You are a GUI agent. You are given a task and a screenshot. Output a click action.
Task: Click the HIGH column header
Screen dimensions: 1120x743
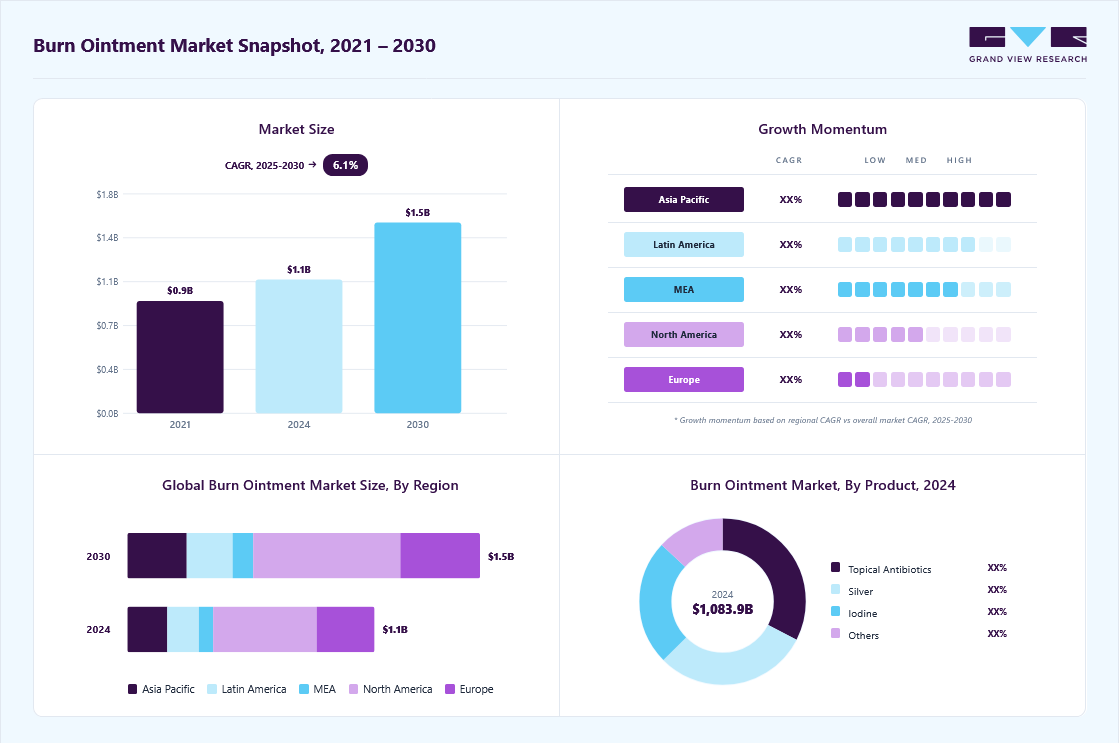959,160
